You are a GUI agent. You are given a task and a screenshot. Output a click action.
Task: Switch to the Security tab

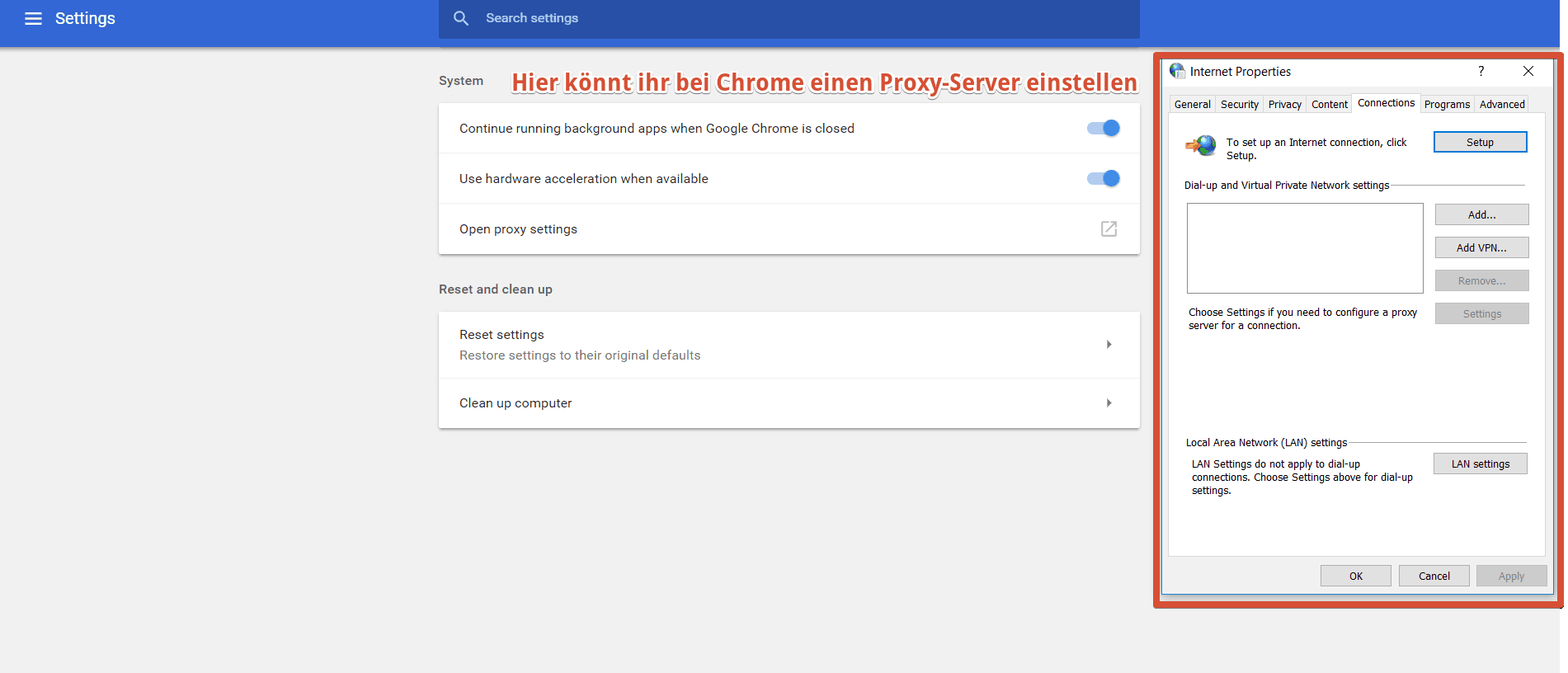tap(1240, 105)
